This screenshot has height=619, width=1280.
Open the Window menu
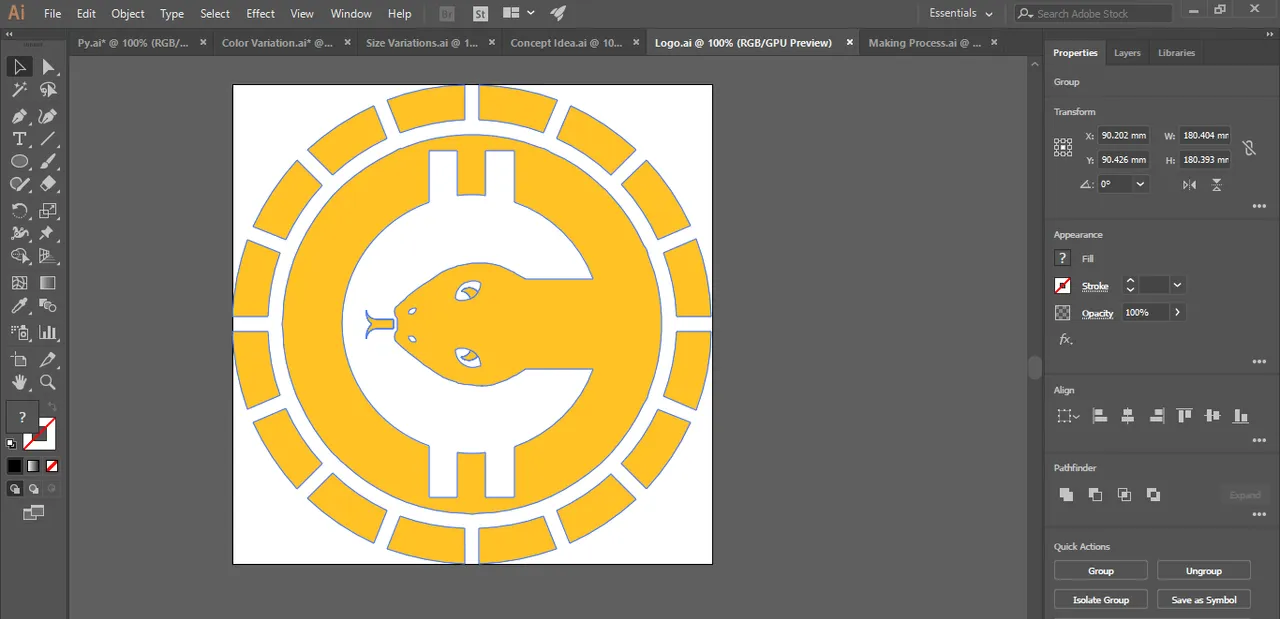[x=351, y=14]
